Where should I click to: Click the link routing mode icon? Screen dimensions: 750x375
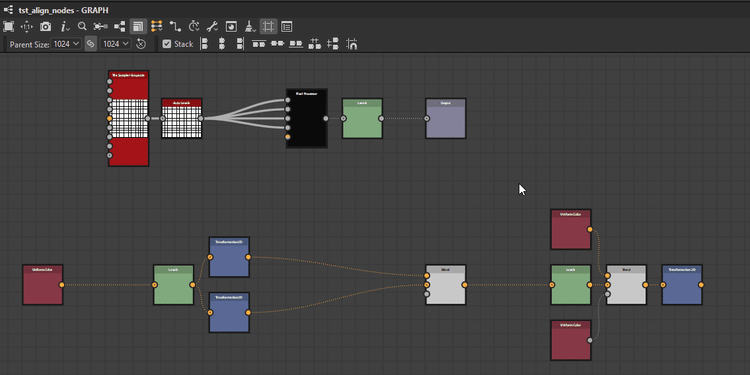click(x=175, y=26)
